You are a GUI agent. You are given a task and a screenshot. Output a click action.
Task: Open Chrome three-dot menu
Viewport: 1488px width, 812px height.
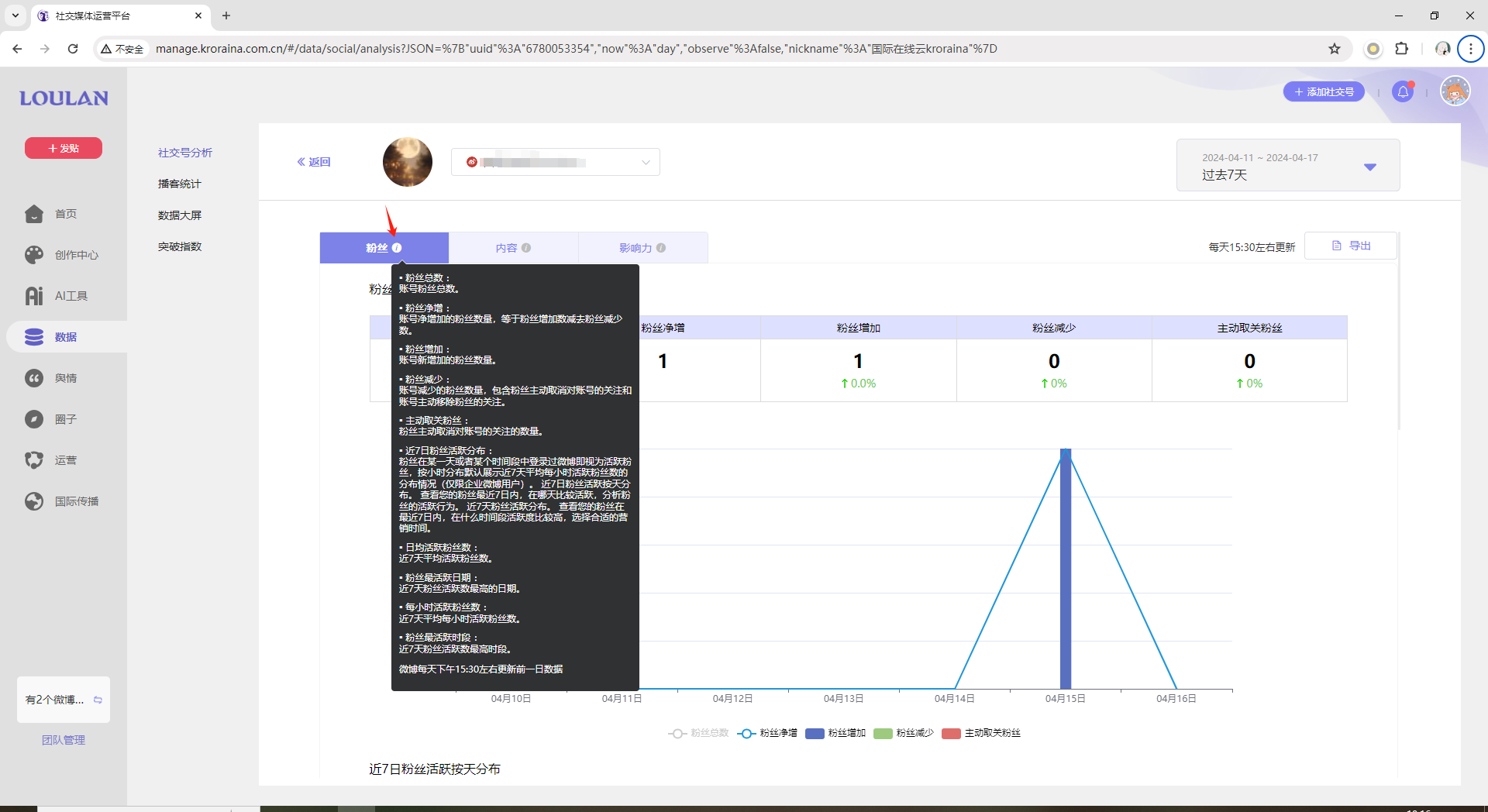click(x=1470, y=49)
